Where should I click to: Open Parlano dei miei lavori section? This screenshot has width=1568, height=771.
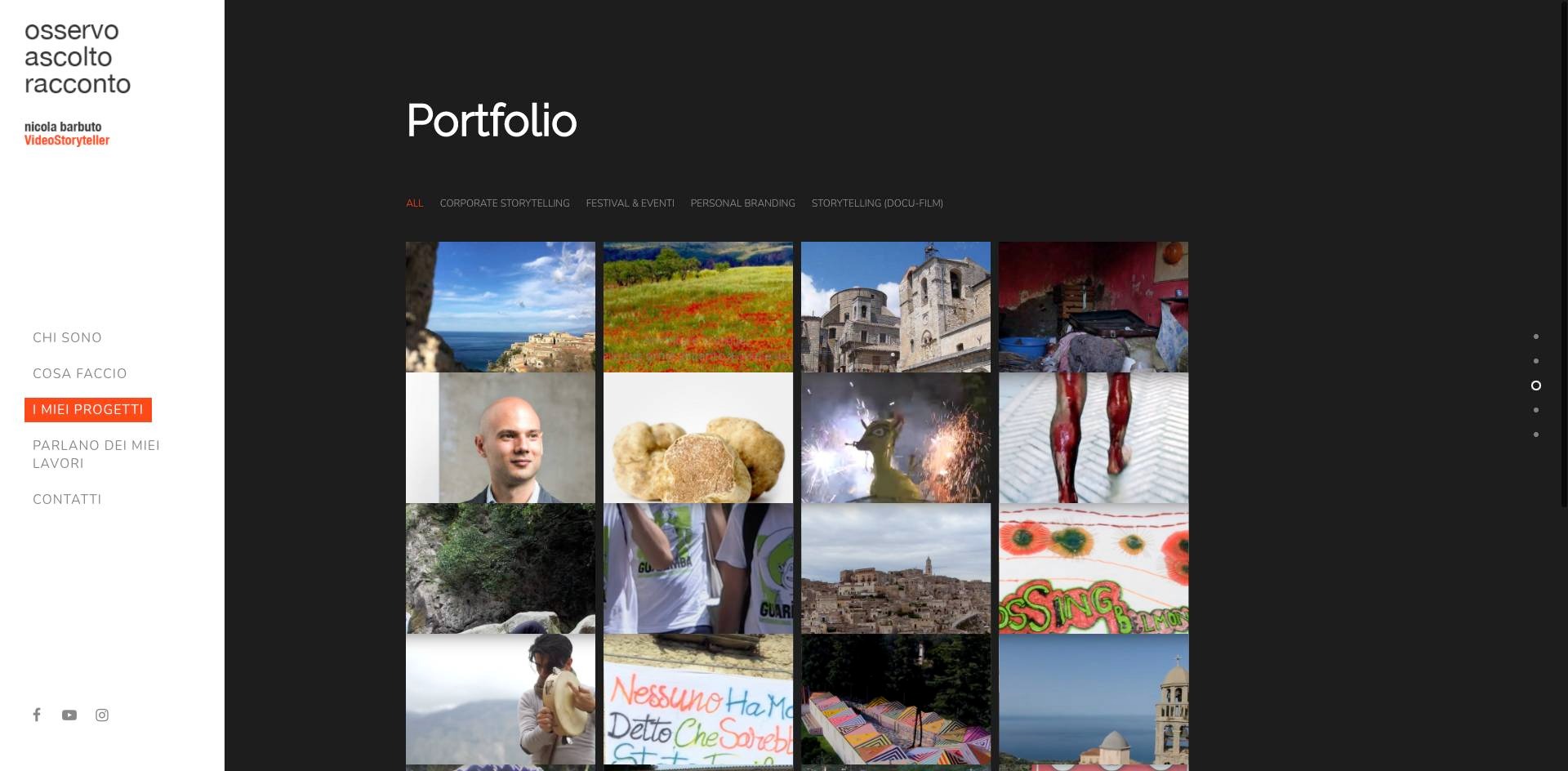point(96,454)
